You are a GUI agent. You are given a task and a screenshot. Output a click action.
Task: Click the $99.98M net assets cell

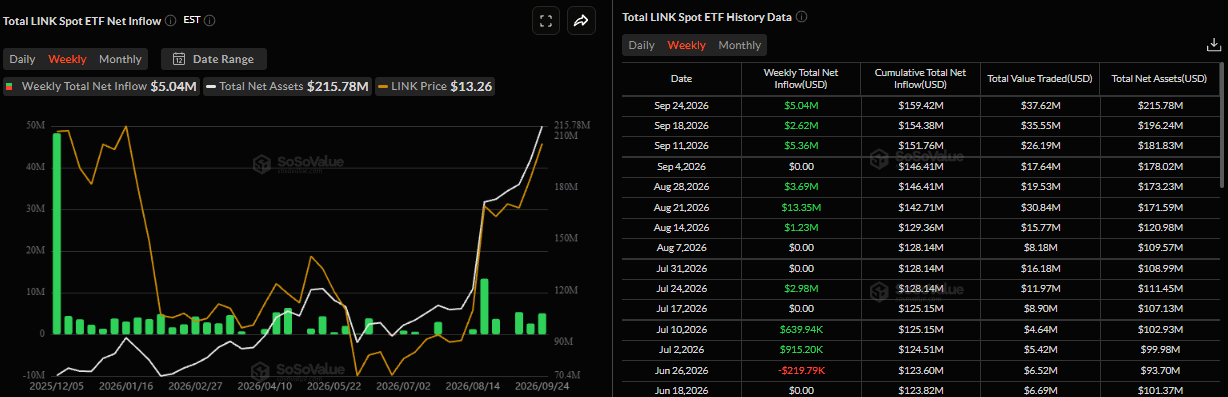1160,349
